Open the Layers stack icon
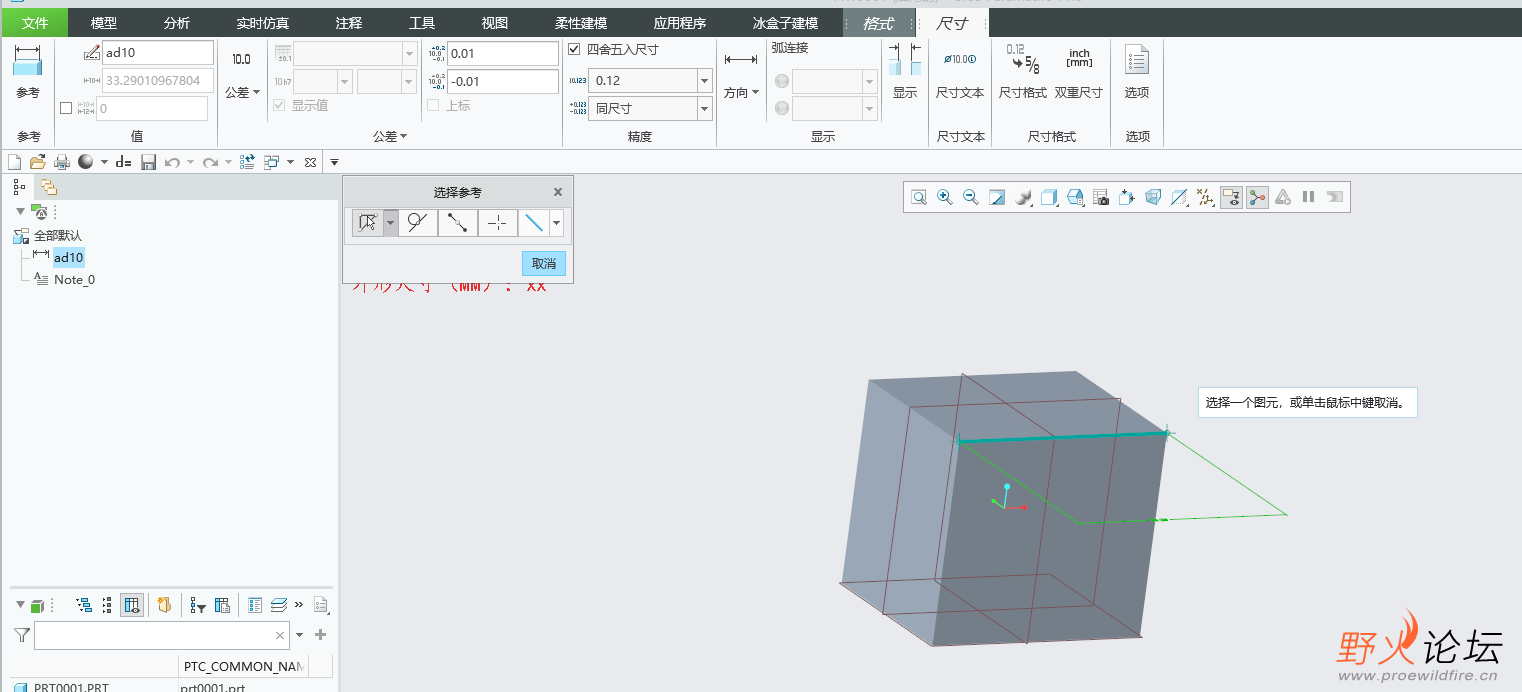This screenshot has height=692, width=1522. [279, 605]
